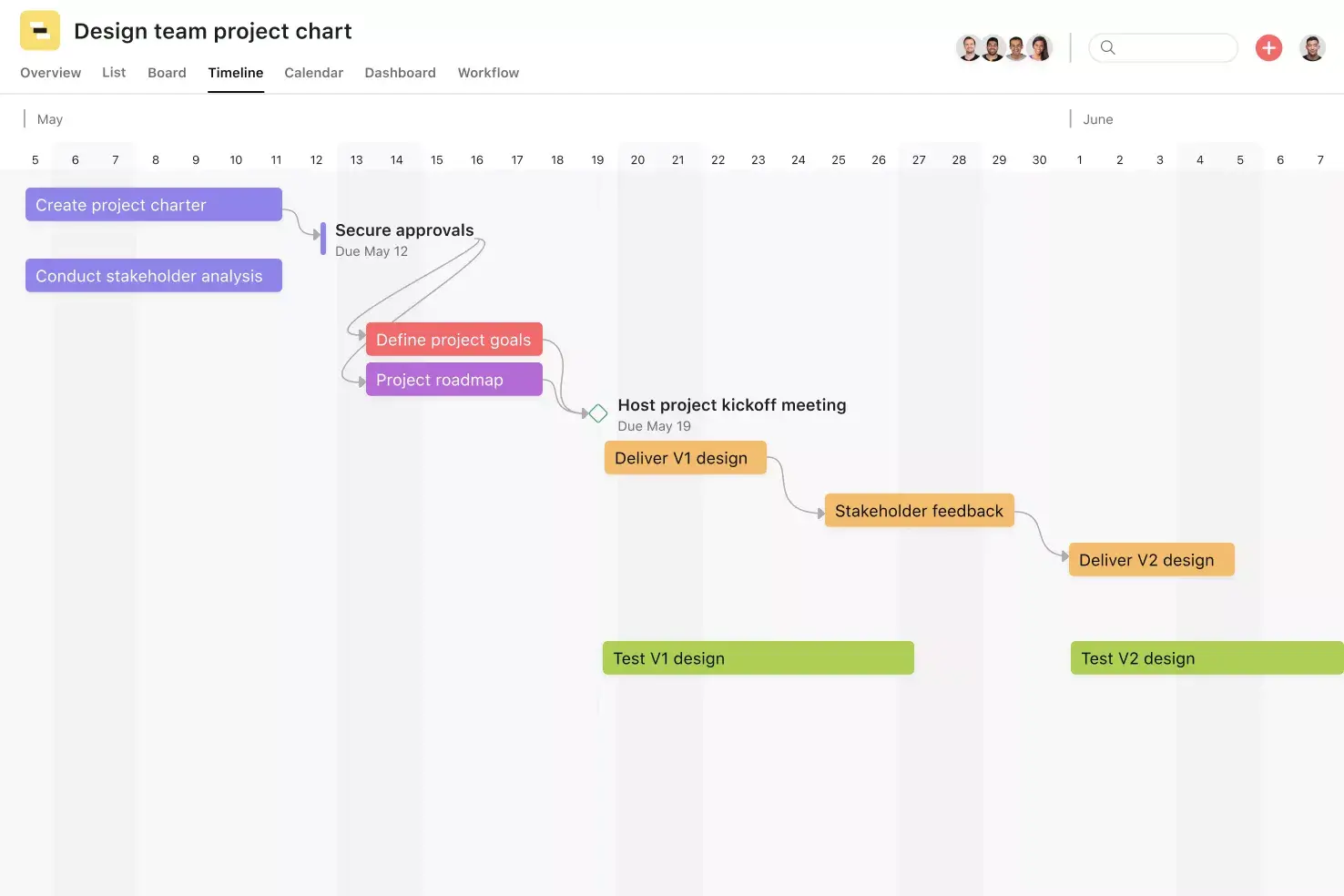
Task: Click the Project roadmap task bar
Action: click(453, 379)
